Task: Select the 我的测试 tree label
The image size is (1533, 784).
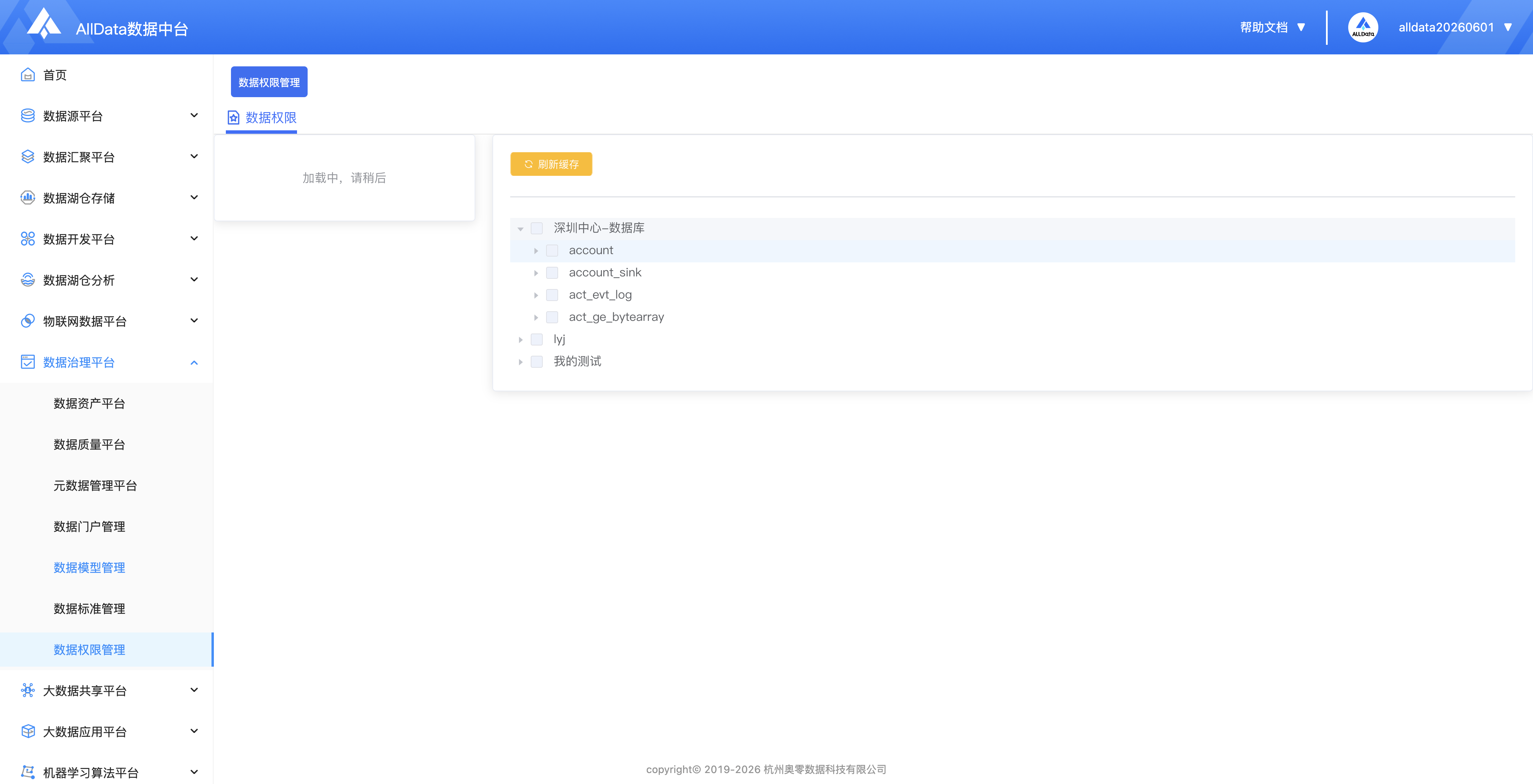Action: [x=577, y=362]
